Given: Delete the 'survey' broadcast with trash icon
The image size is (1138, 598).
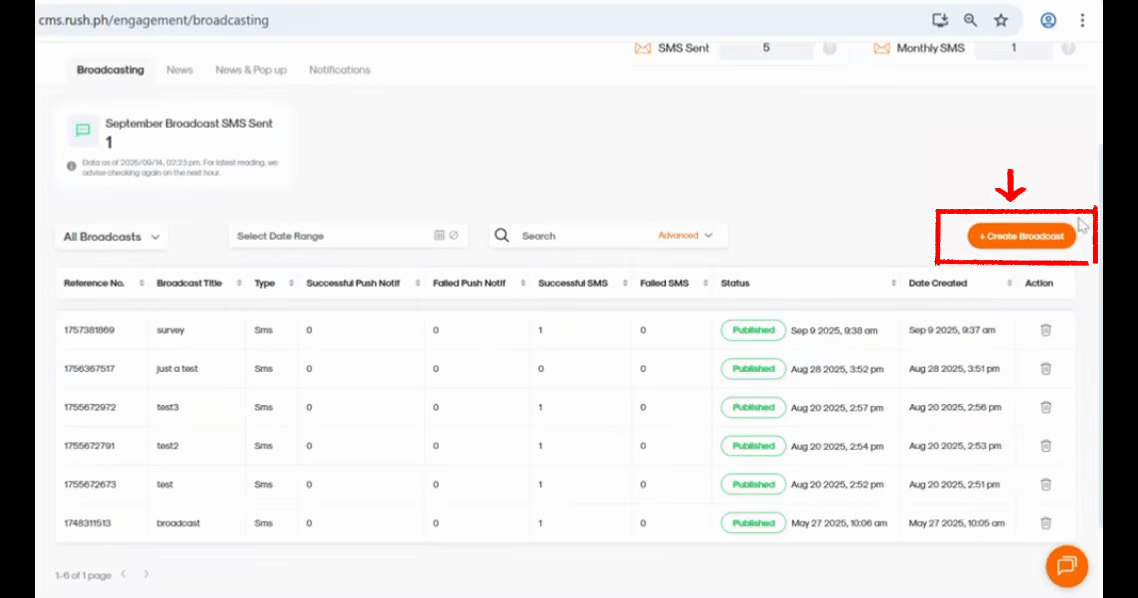Looking at the screenshot, I should (x=1045, y=330).
